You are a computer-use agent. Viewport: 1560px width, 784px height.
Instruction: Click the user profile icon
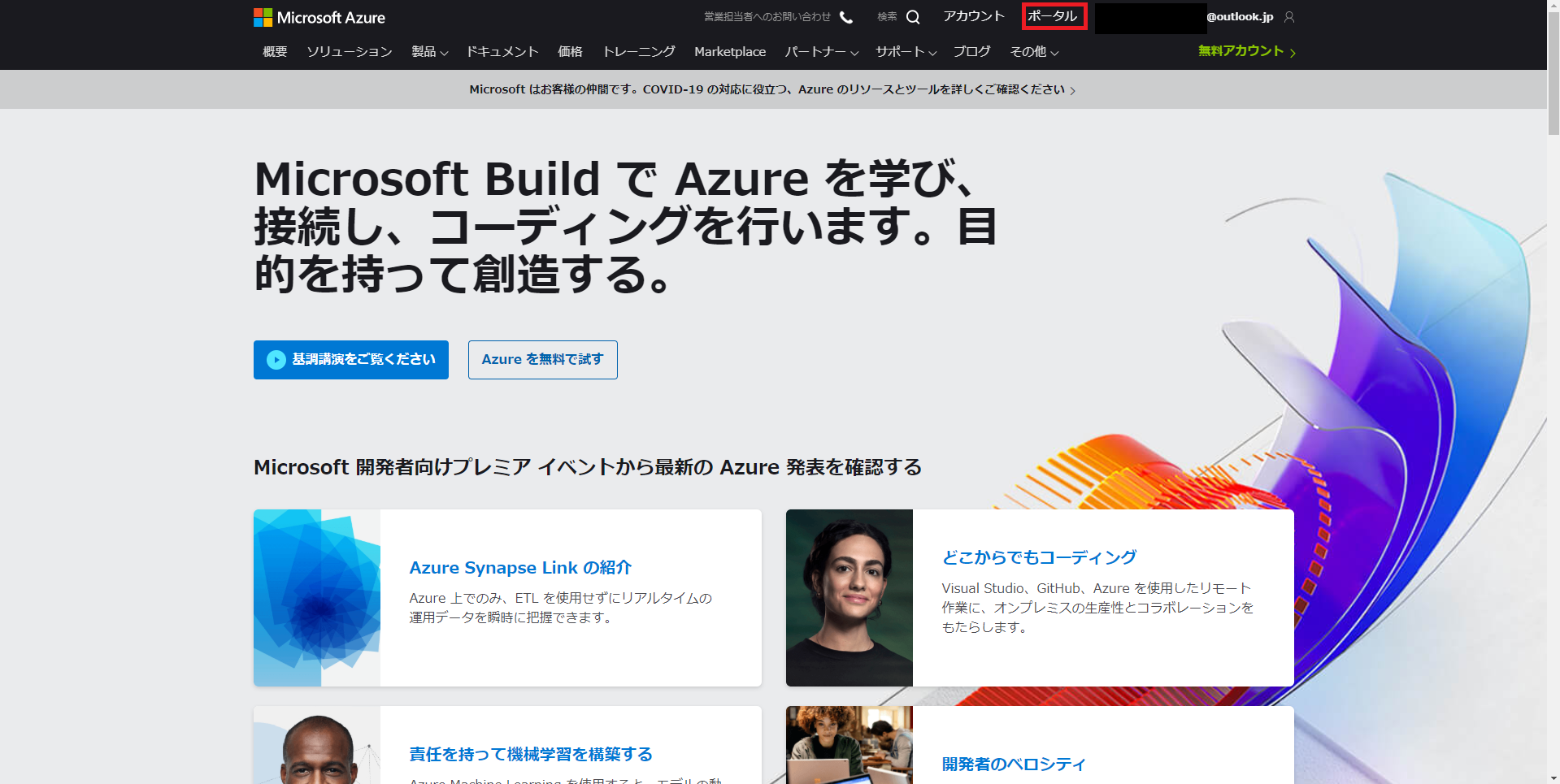pos(1288,17)
